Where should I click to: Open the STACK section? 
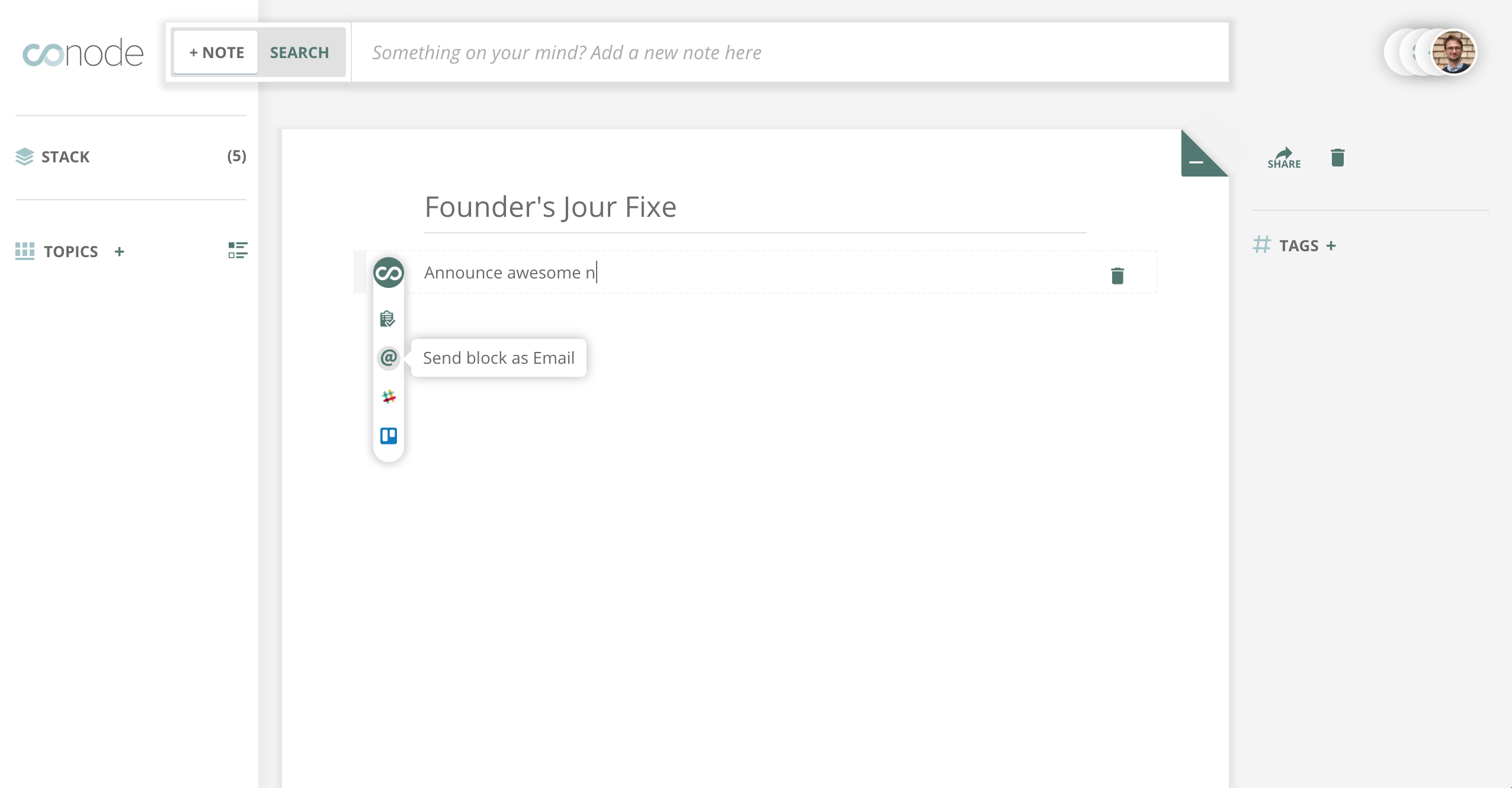[66, 157]
